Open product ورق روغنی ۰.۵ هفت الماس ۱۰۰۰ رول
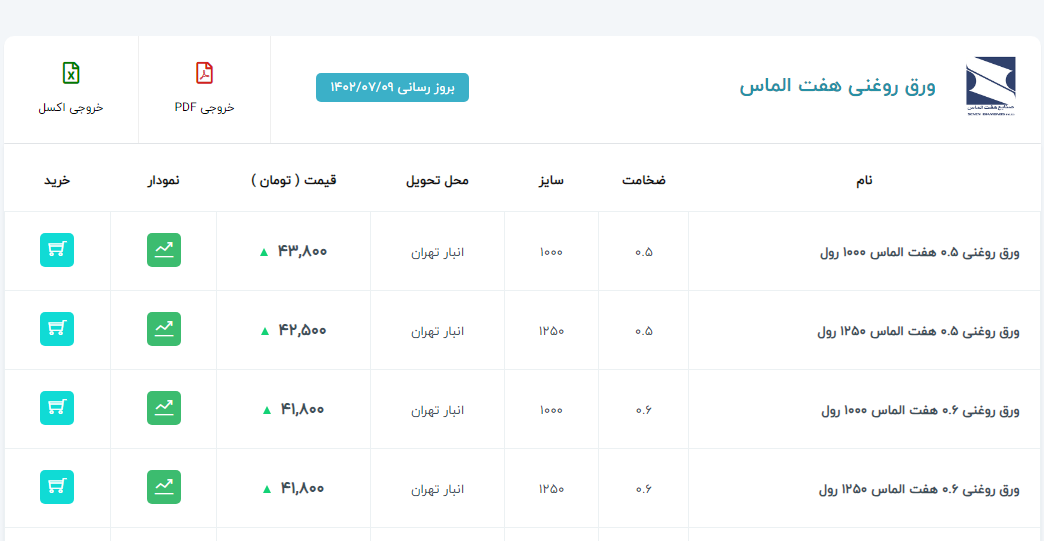Screen dimensions: 1044x541 [919, 252]
